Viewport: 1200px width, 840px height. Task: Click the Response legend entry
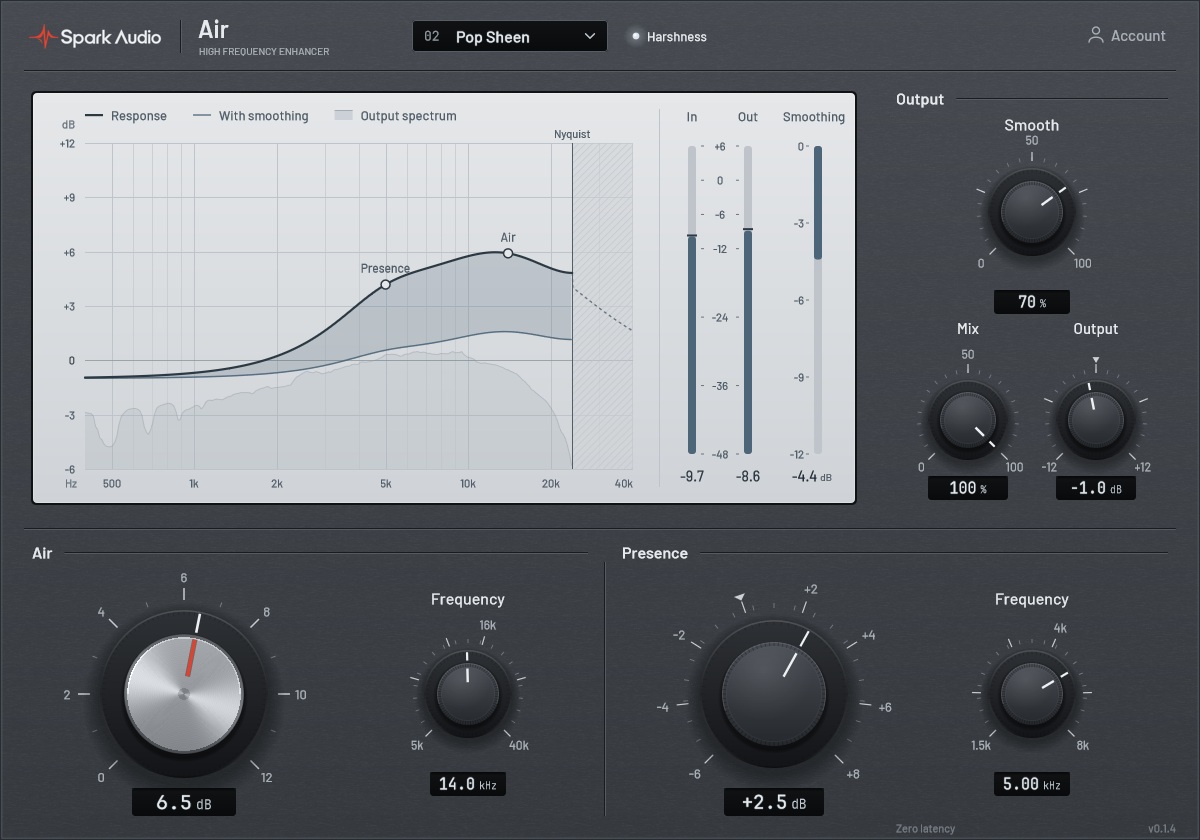point(126,116)
